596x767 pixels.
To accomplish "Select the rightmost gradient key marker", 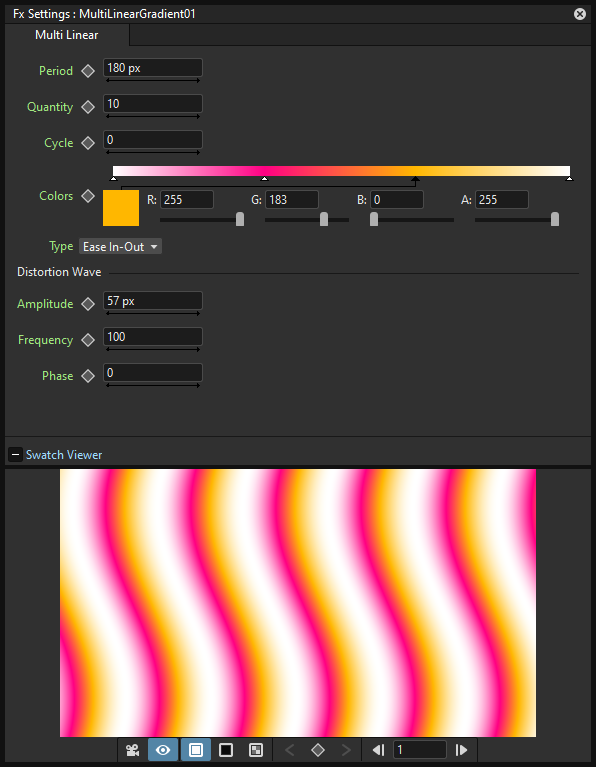I will point(569,179).
